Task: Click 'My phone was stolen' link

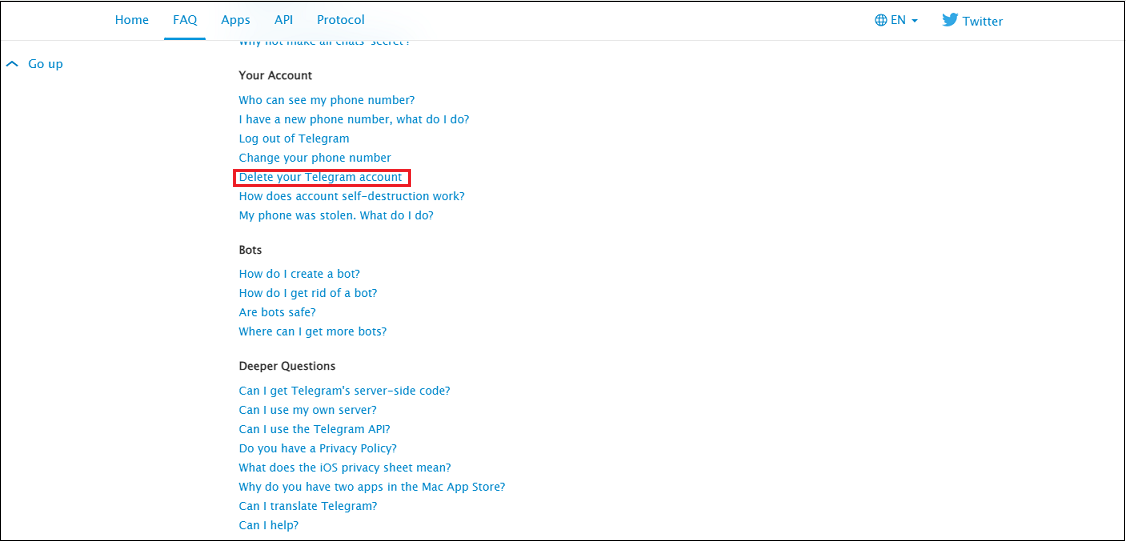Action: (336, 215)
